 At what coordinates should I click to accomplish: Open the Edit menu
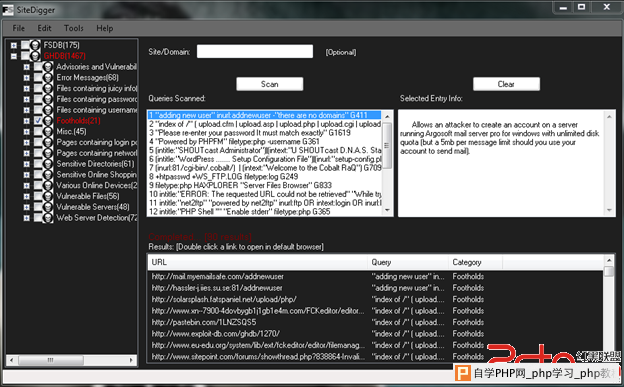point(45,28)
